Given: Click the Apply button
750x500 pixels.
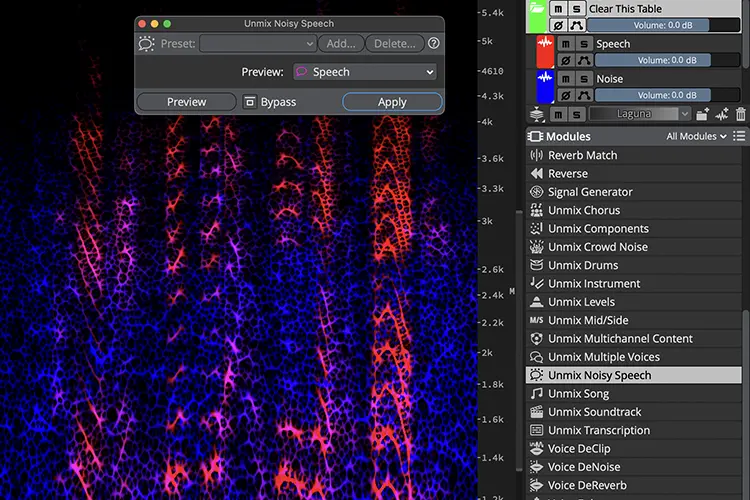Looking at the screenshot, I should tap(392, 102).
